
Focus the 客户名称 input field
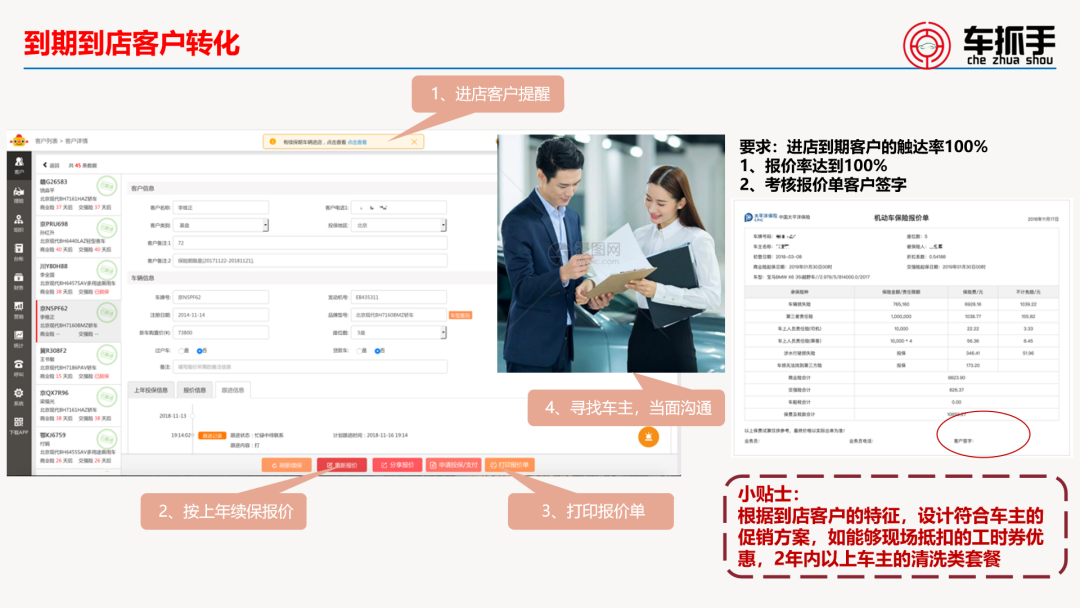coord(220,207)
